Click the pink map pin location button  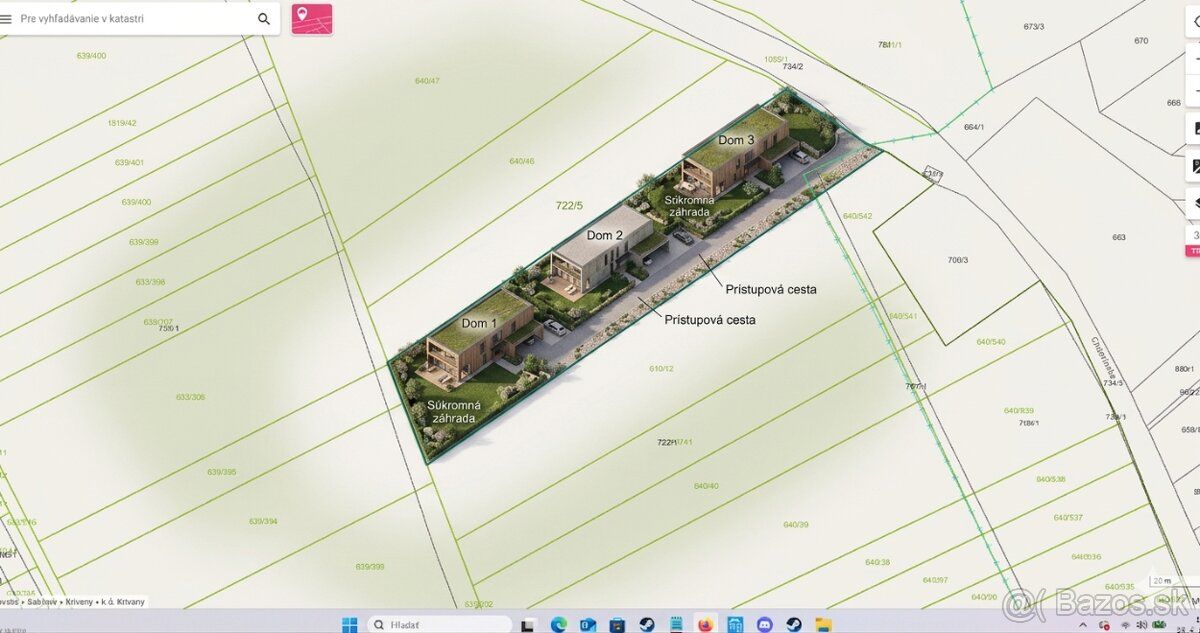tap(312, 19)
